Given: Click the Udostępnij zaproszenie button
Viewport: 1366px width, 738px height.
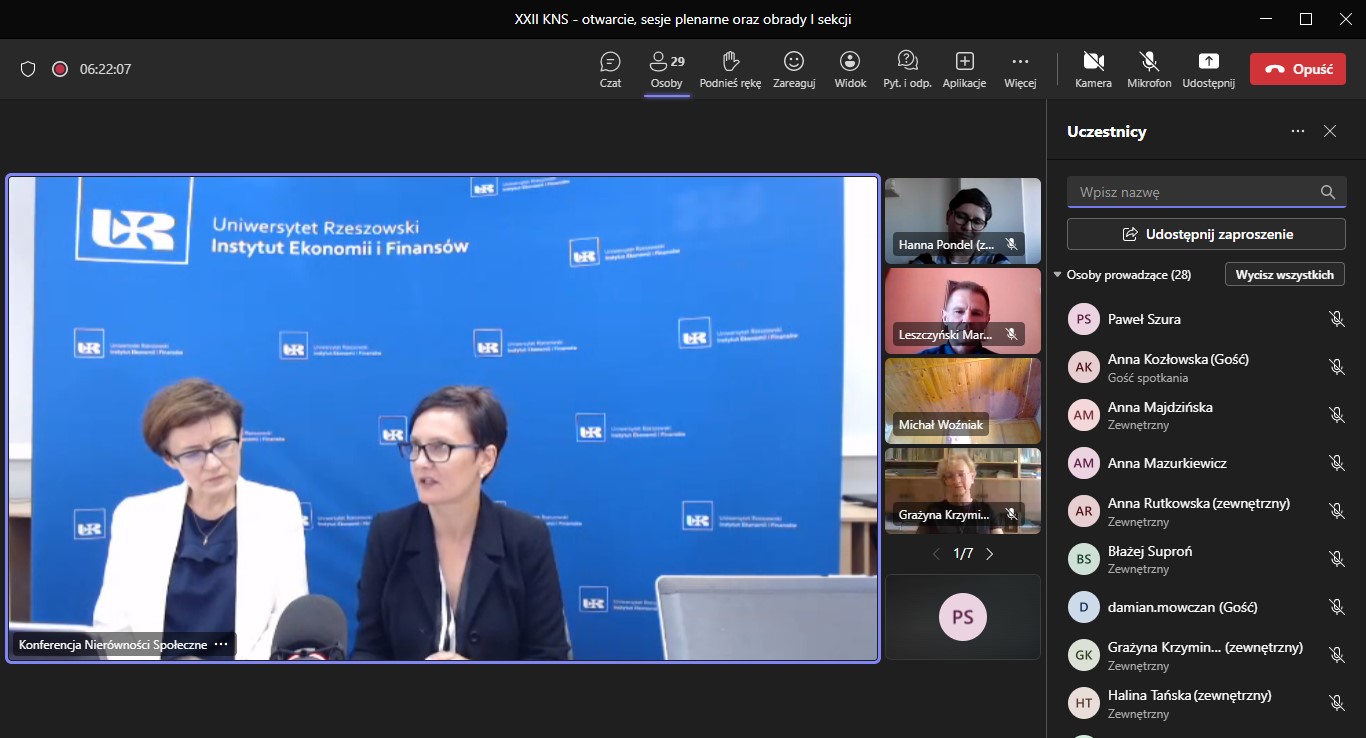Looking at the screenshot, I should pos(1206,234).
